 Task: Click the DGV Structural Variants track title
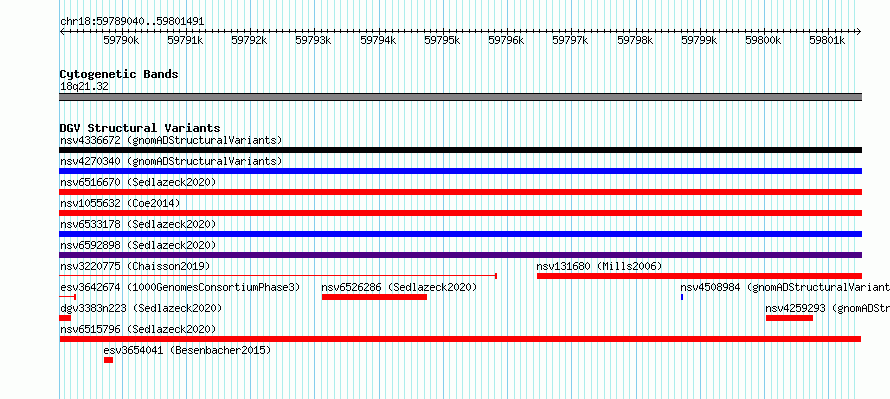(140, 128)
